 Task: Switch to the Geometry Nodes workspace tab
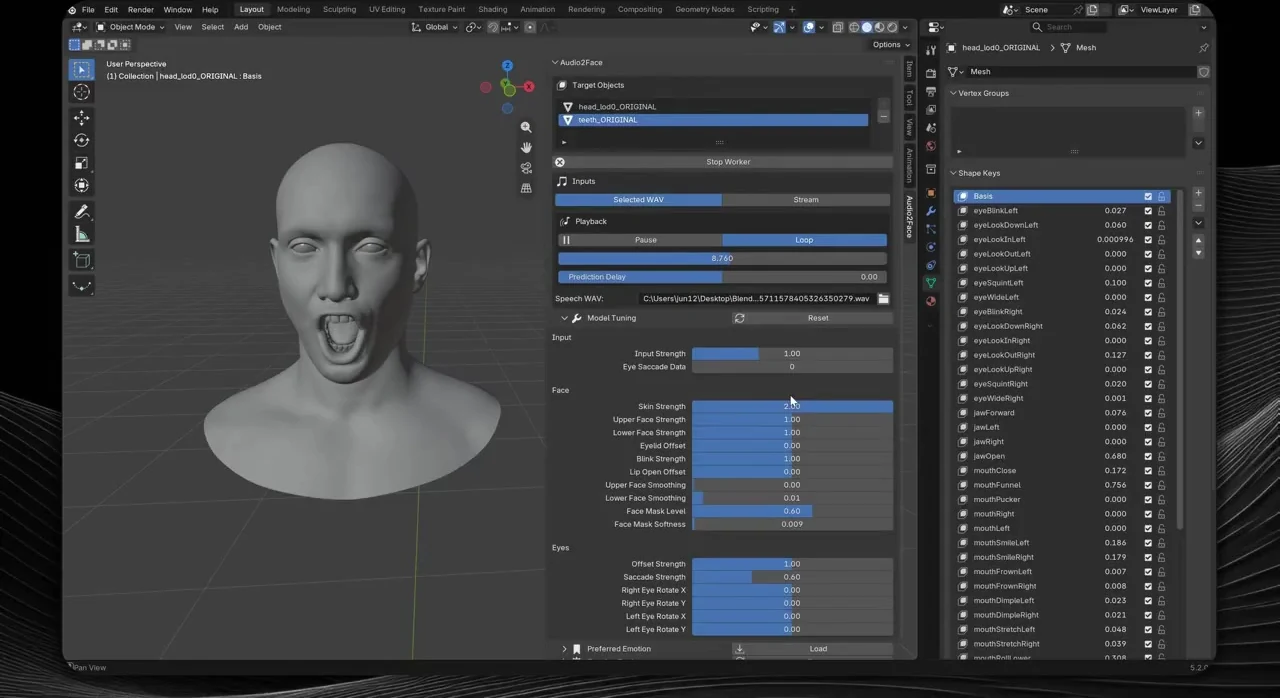tap(704, 9)
